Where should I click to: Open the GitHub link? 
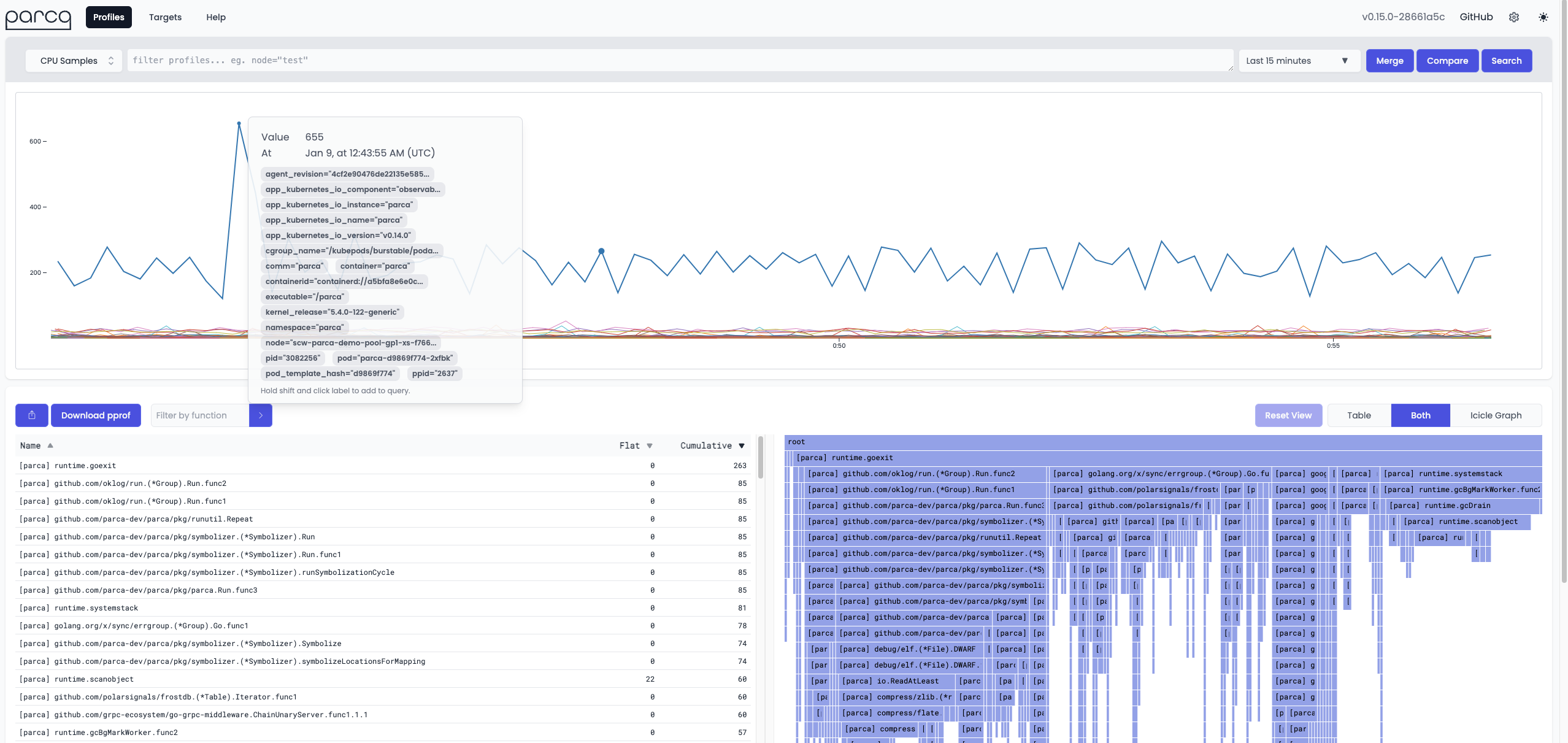(1476, 17)
